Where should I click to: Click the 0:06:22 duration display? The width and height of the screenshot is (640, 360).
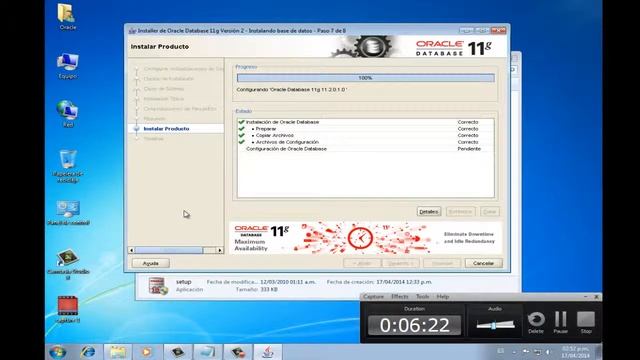coord(415,325)
